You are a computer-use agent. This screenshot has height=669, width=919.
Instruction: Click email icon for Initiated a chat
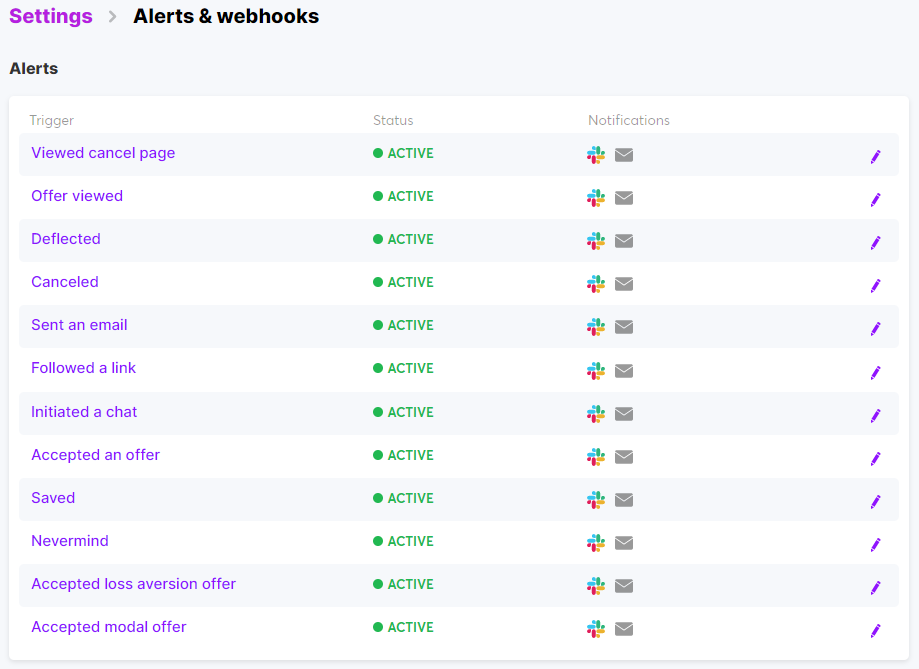coord(624,414)
